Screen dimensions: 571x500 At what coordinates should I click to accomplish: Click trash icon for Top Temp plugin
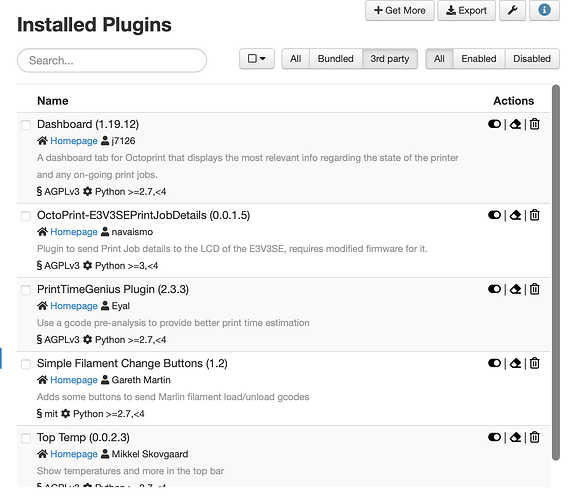click(x=535, y=437)
